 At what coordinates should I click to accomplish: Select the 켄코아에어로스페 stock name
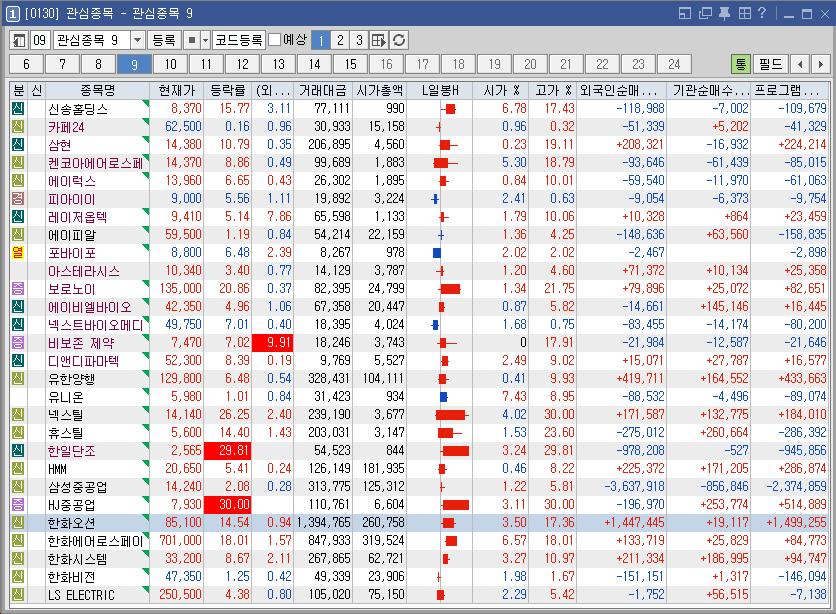(95, 163)
